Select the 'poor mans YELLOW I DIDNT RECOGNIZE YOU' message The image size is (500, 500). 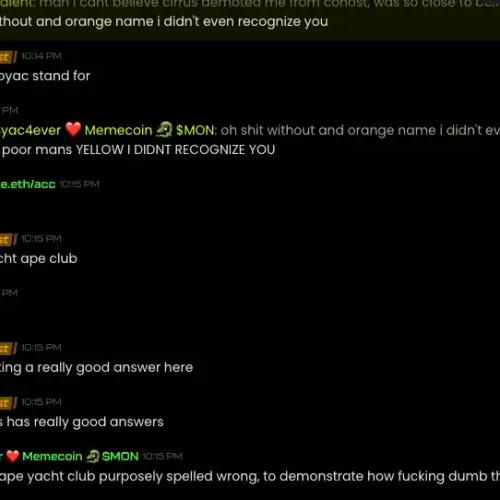(x=138, y=150)
